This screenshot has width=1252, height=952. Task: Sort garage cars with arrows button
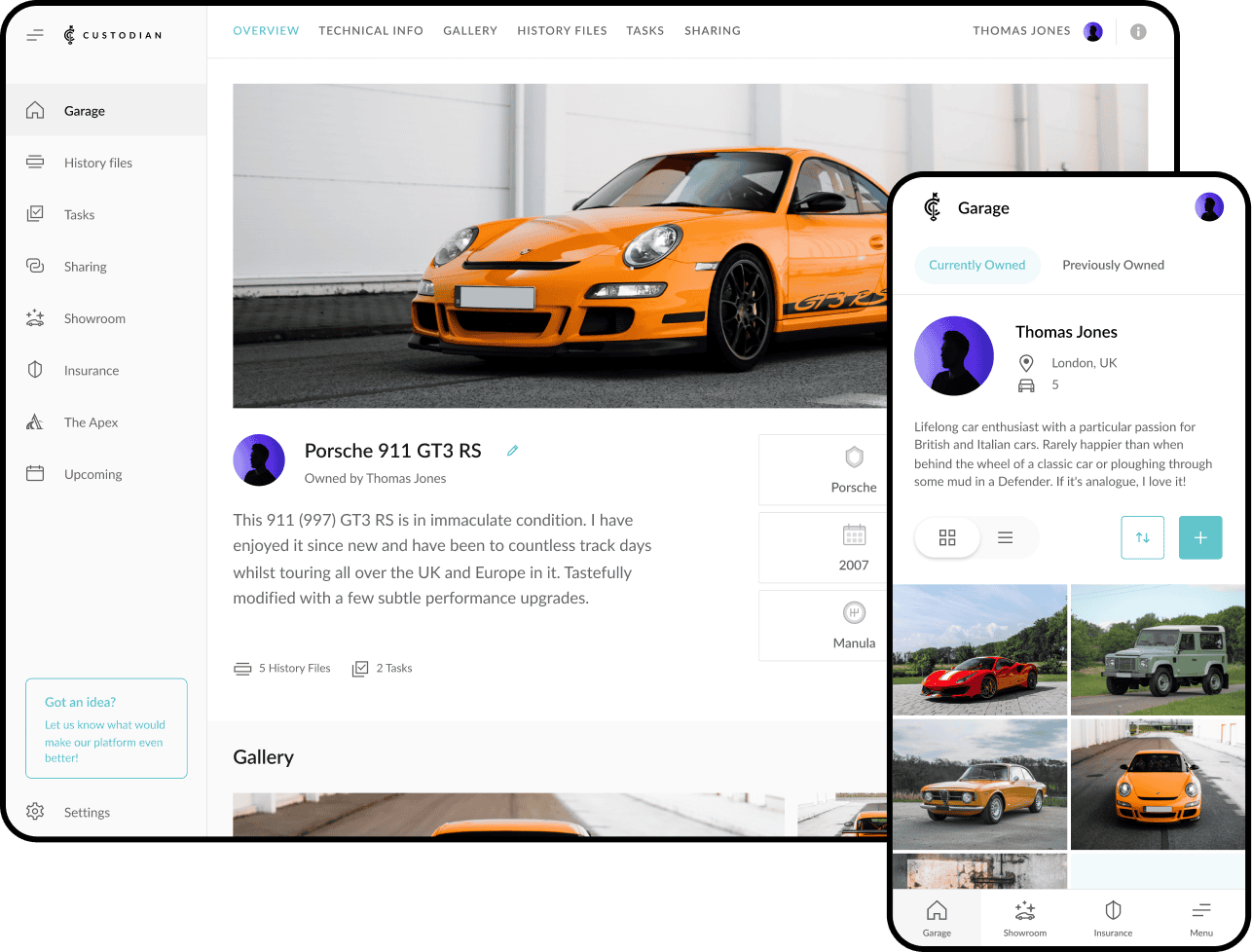tap(1143, 537)
